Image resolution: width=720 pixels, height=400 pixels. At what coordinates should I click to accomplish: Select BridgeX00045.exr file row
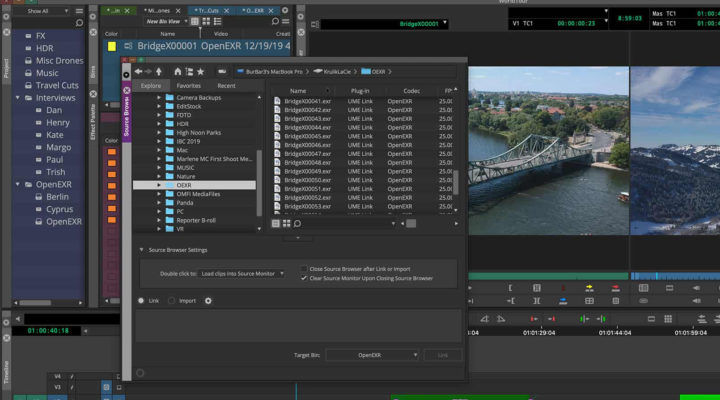[x=363, y=136]
